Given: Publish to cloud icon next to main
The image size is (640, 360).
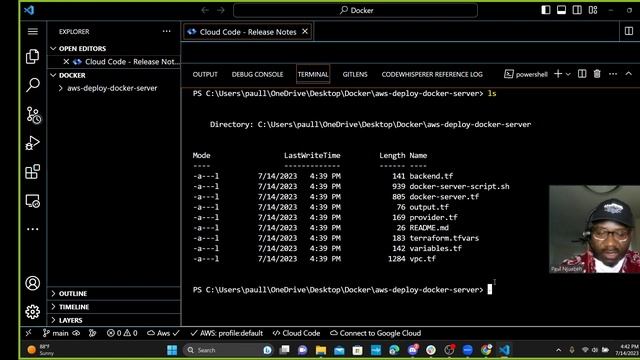Looking at the screenshot, I should click(x=76, y=333).
